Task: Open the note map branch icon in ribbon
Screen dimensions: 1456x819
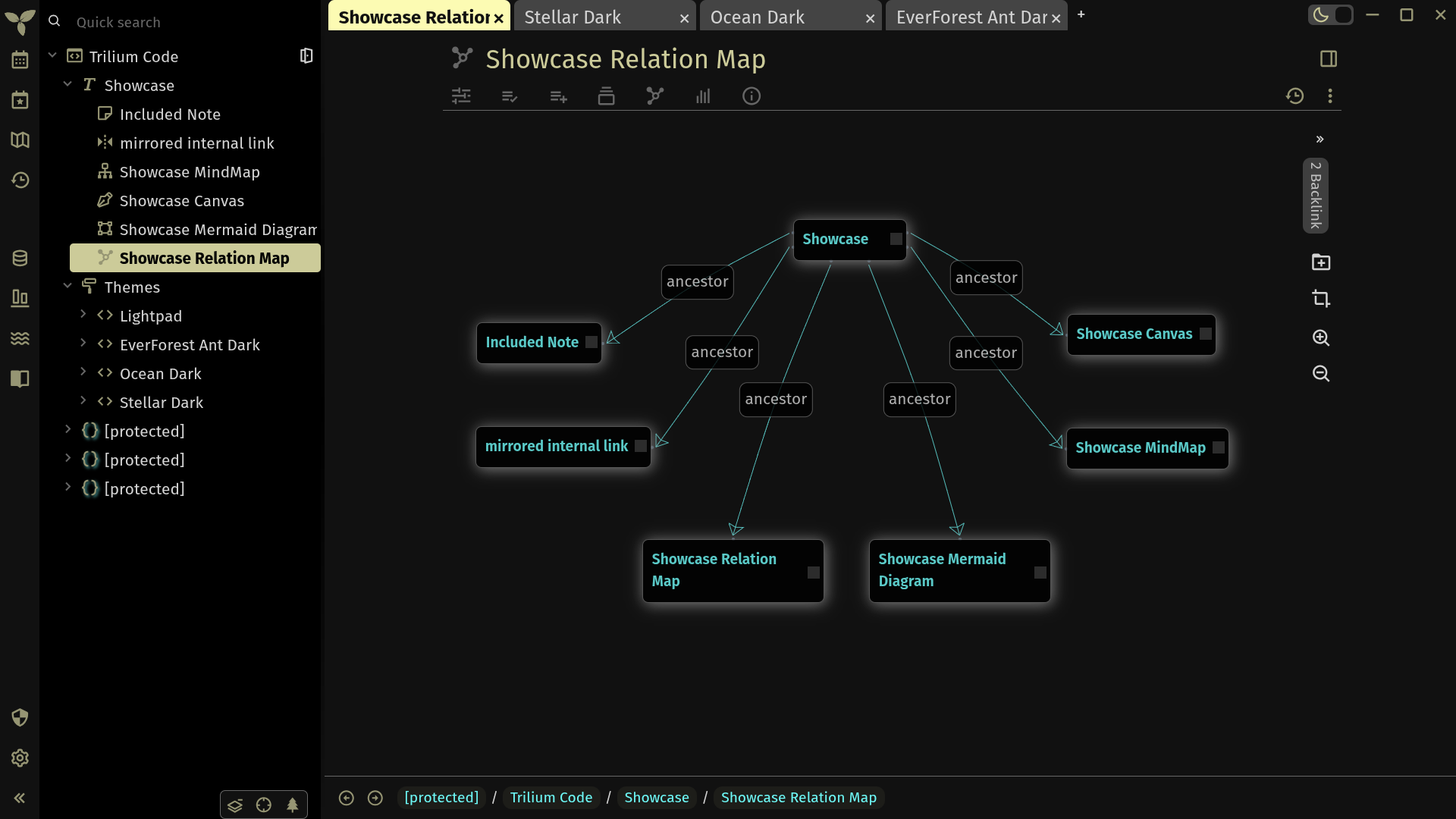Action: pos(654,96)
